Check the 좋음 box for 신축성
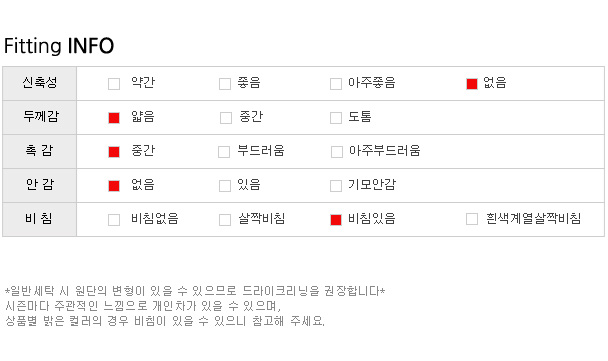This screenshot has width=608, height=361. [225, 84]
